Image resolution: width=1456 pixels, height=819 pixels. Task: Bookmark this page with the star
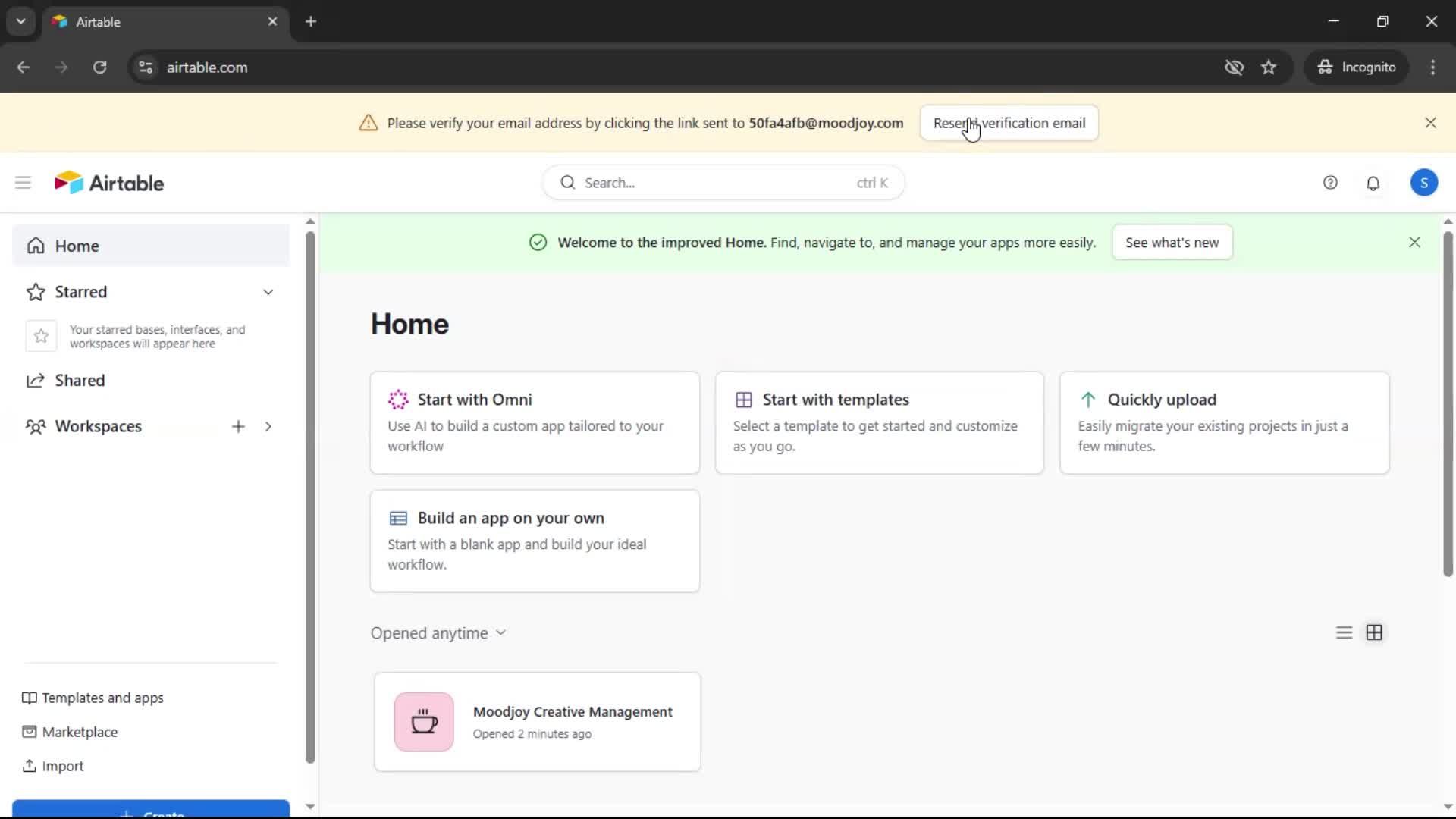tap(1269, 67)
